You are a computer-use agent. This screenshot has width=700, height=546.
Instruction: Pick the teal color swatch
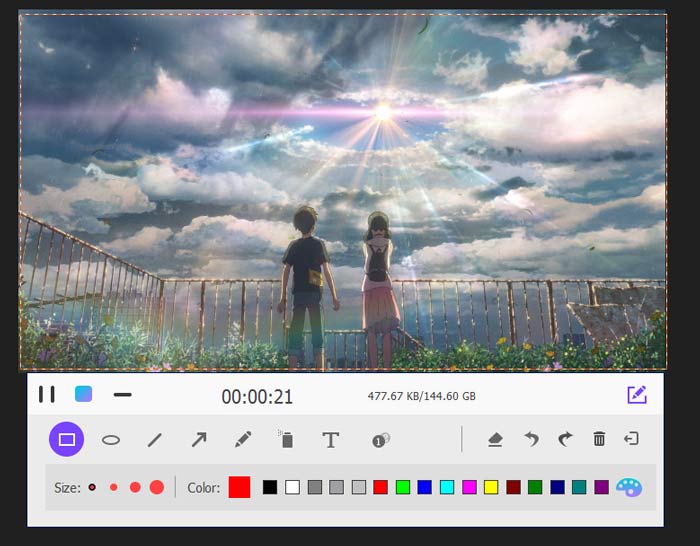tap(579, 487)
